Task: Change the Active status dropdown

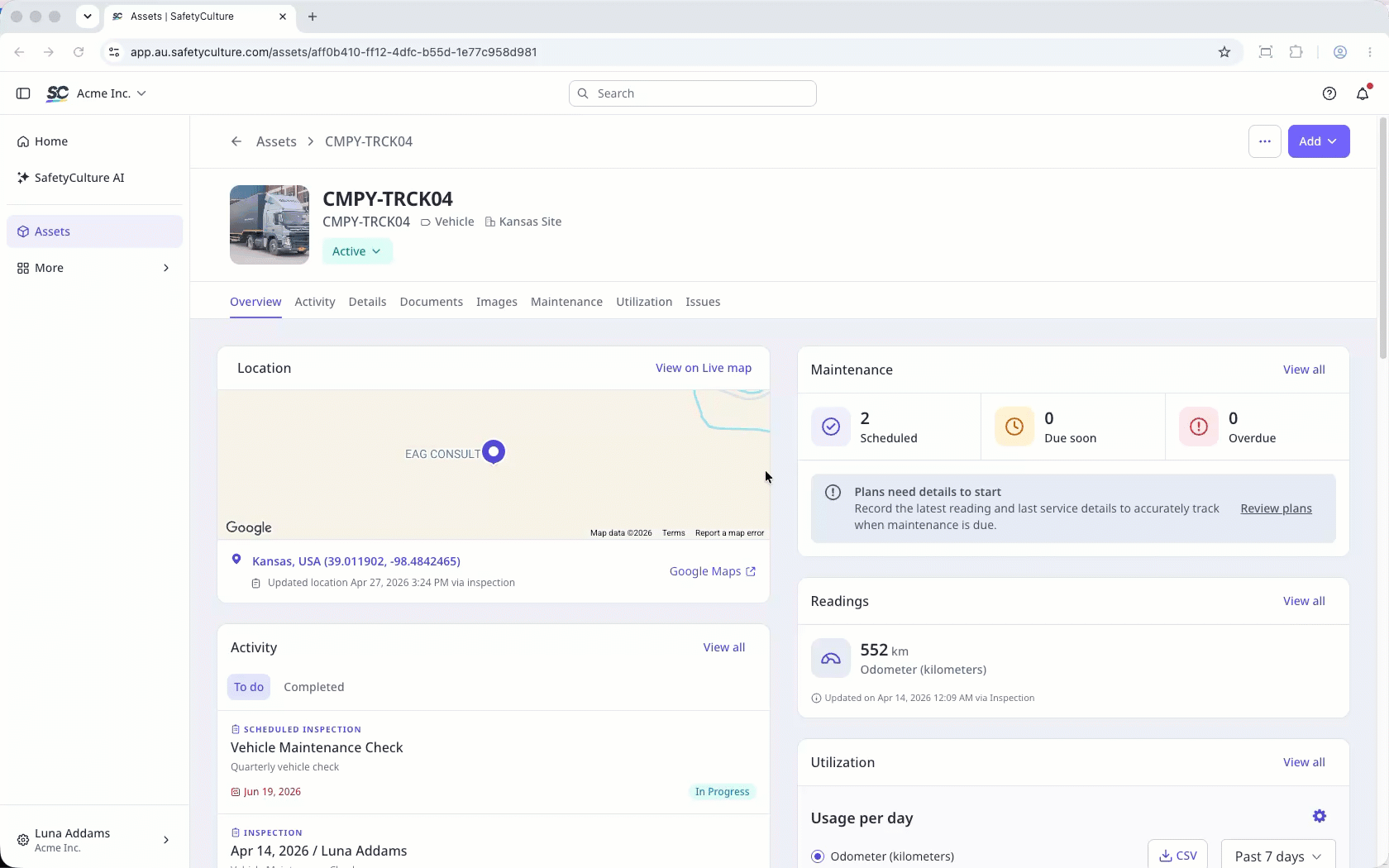Action: point(357,251)
